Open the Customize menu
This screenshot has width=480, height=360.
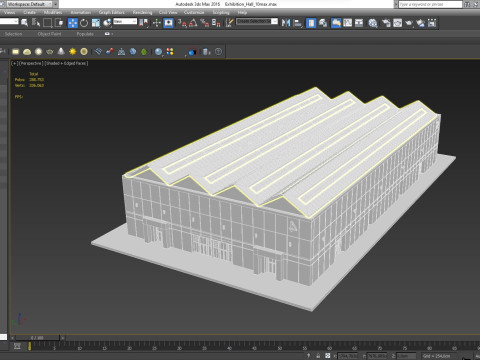point(194,12)
